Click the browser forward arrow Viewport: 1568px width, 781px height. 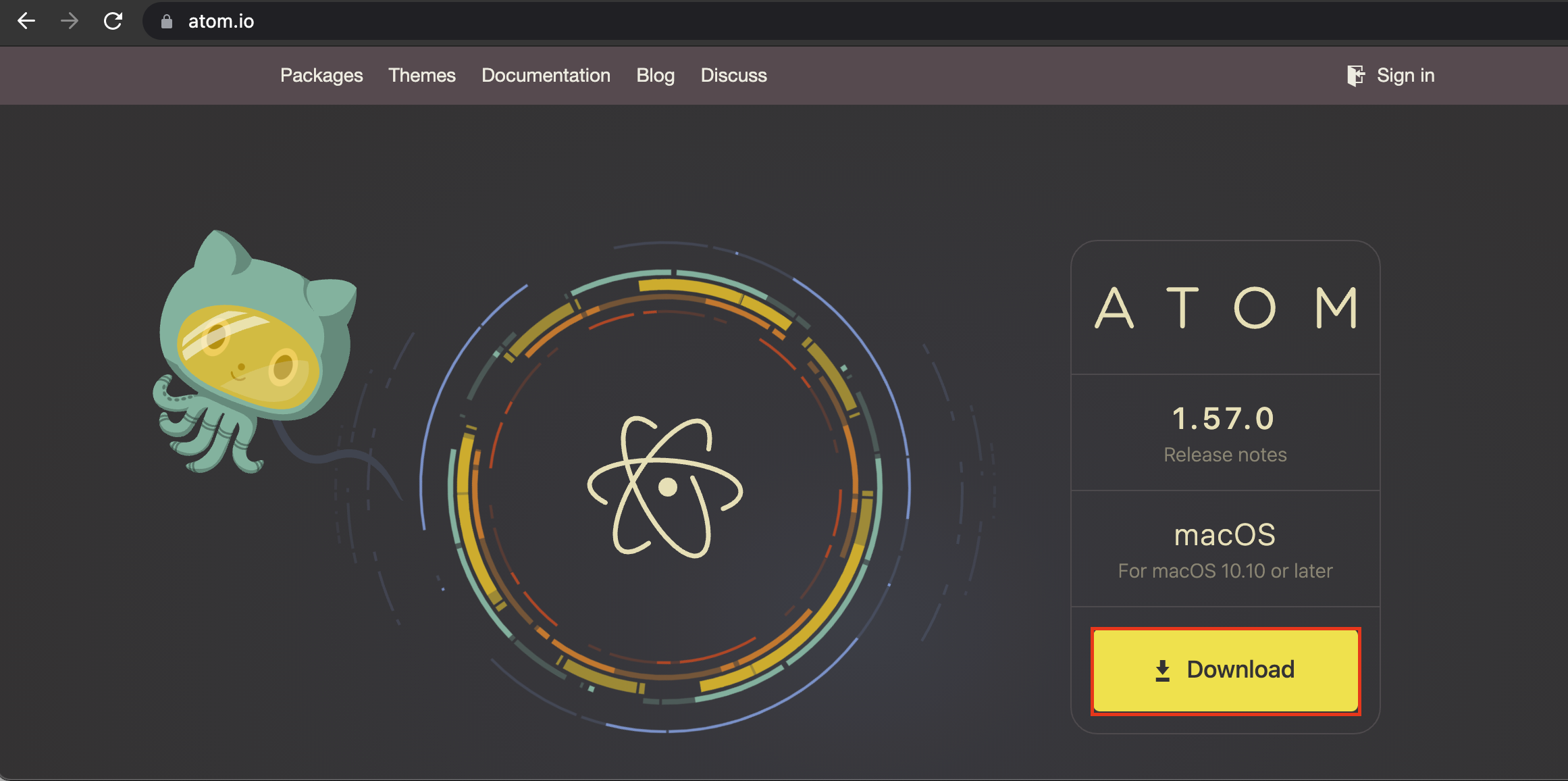click(69, 21)
